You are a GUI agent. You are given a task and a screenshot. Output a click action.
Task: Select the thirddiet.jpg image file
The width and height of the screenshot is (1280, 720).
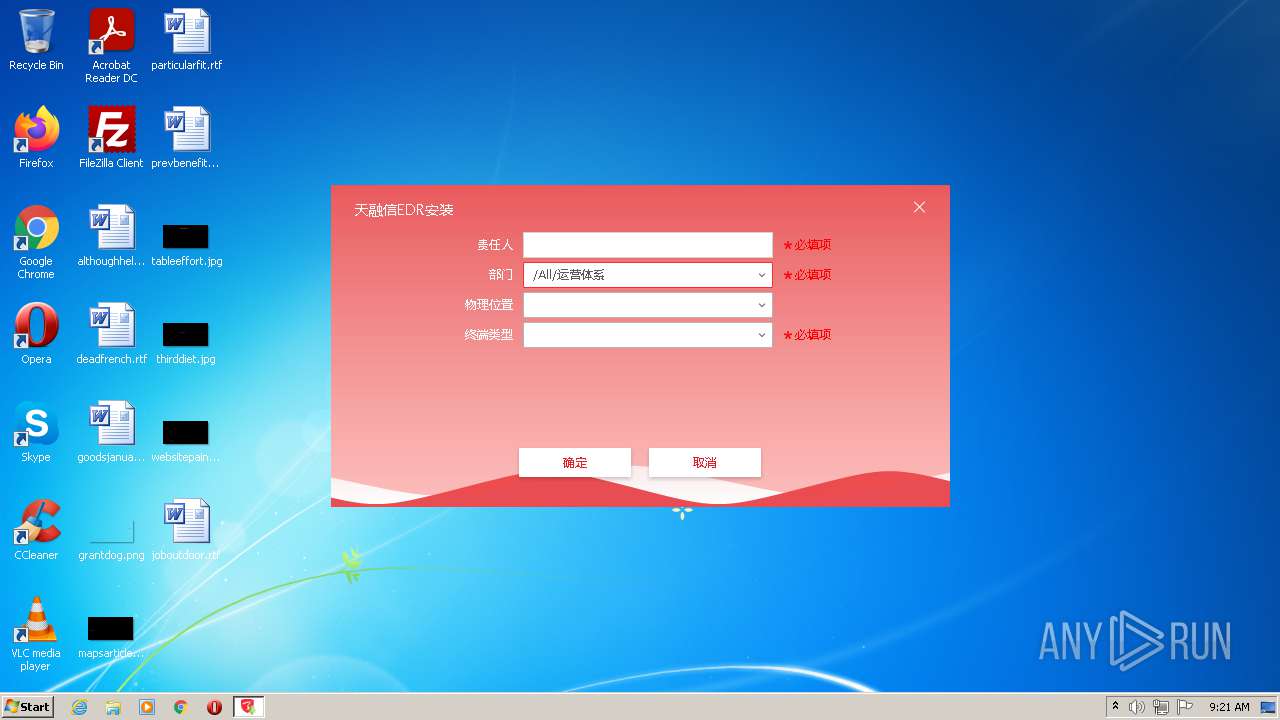click(186, 342)
